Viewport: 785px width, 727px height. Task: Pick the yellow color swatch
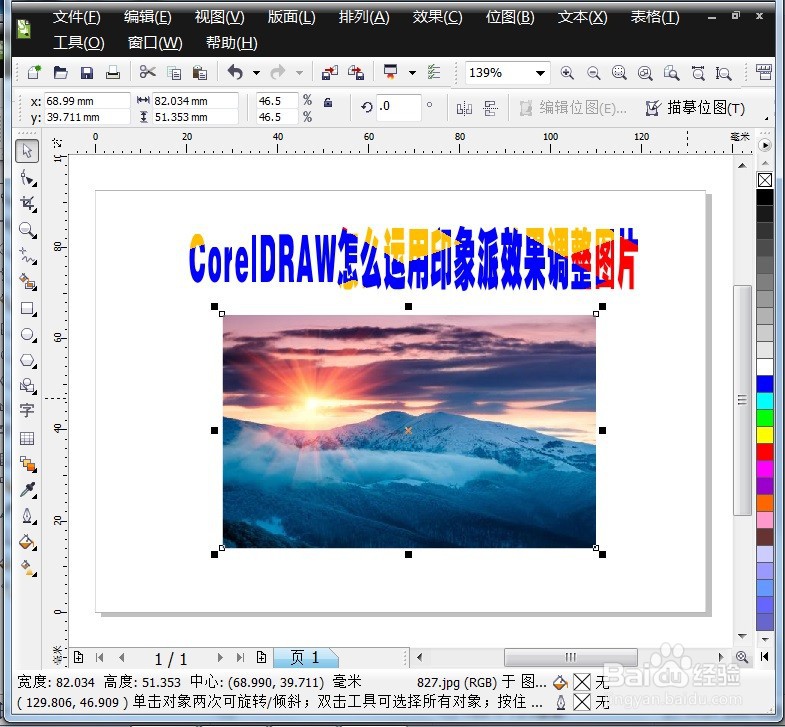pyautogui.click(x=764, y=435)
